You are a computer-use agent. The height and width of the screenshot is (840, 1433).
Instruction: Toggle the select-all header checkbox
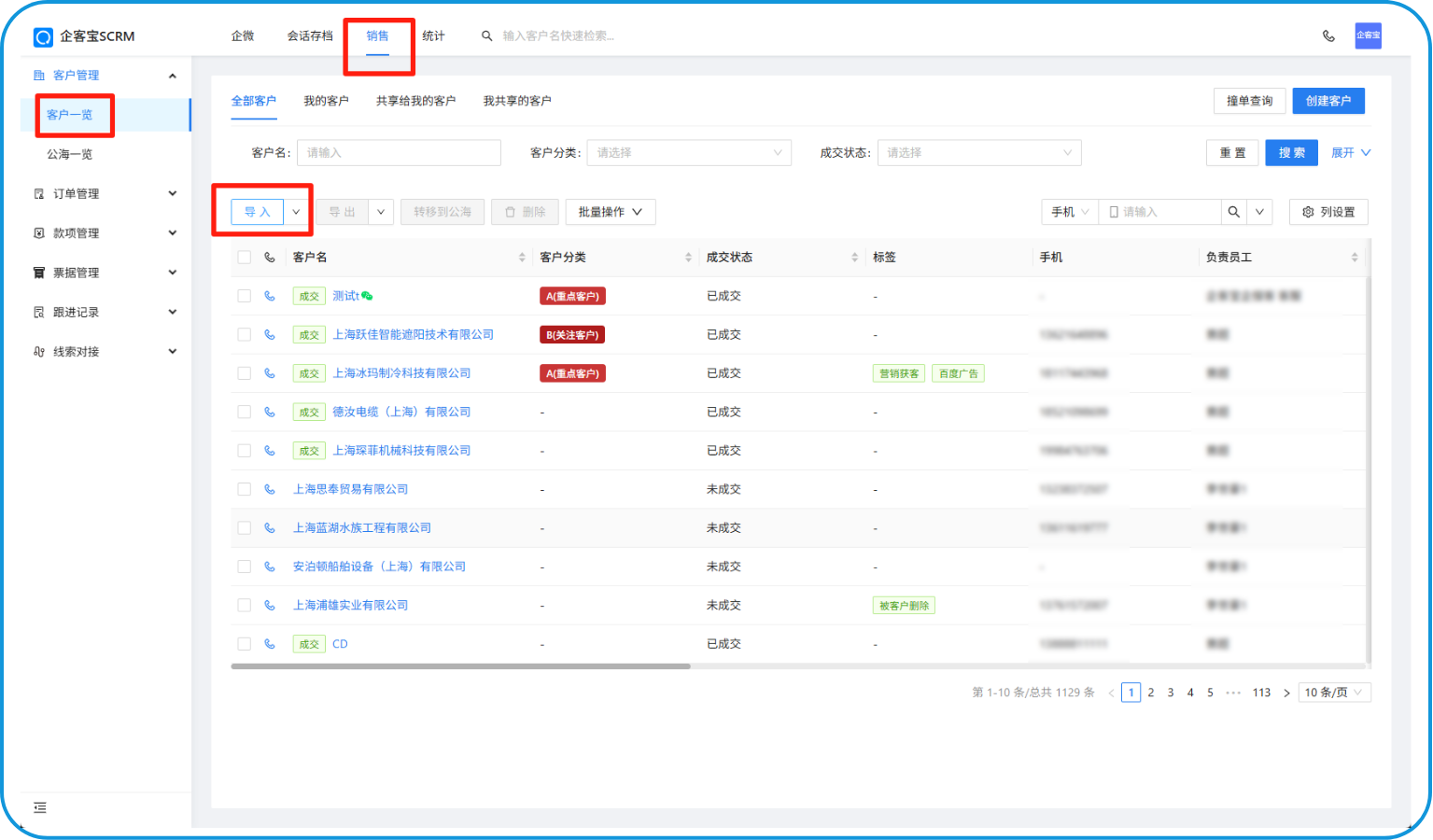(x=245, y=258)
